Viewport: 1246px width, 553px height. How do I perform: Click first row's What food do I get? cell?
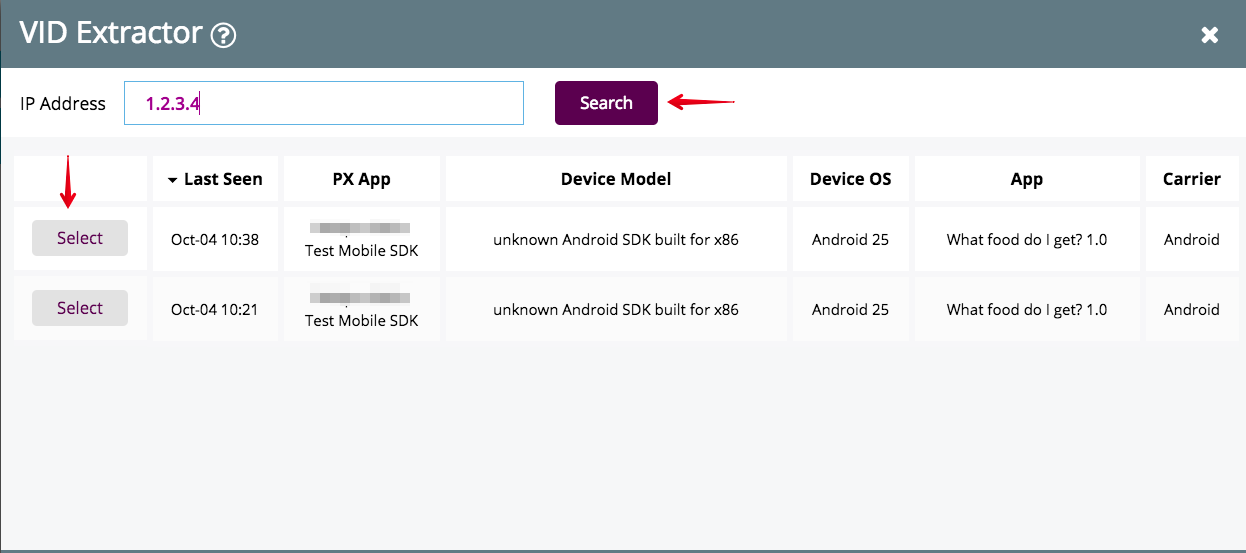(x=1026, y=240)
